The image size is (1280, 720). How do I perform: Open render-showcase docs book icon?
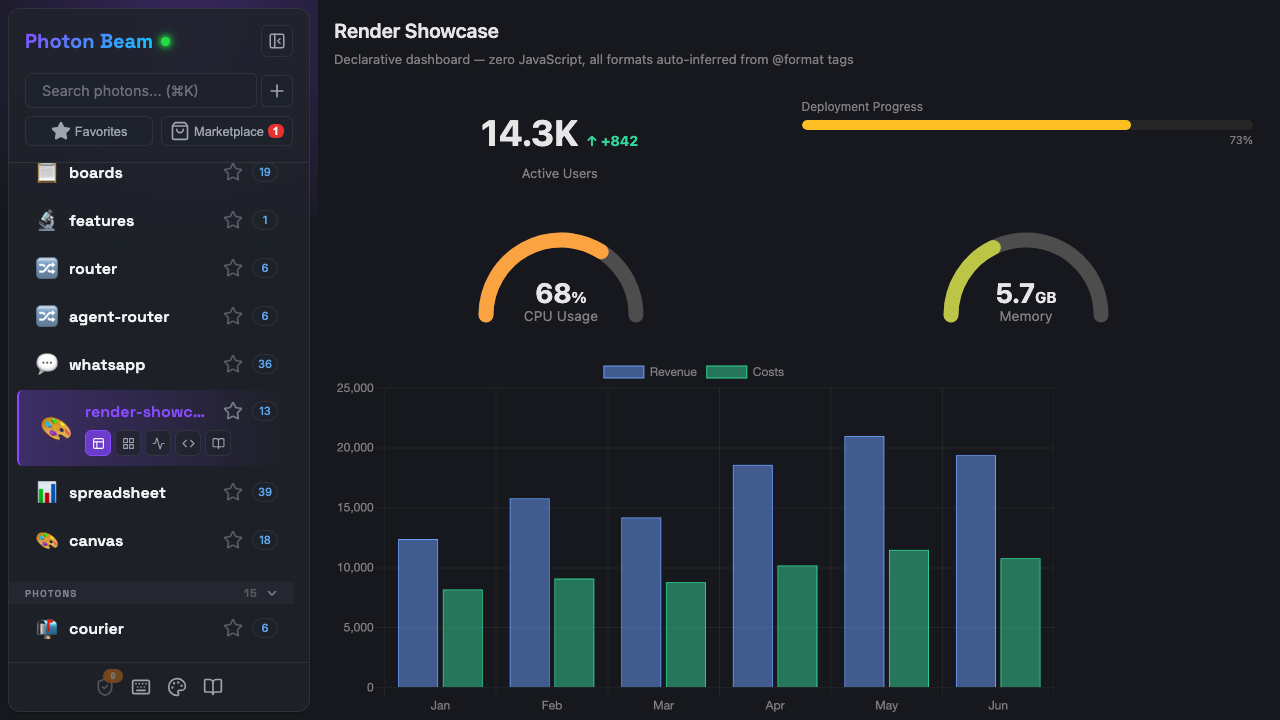218,443
